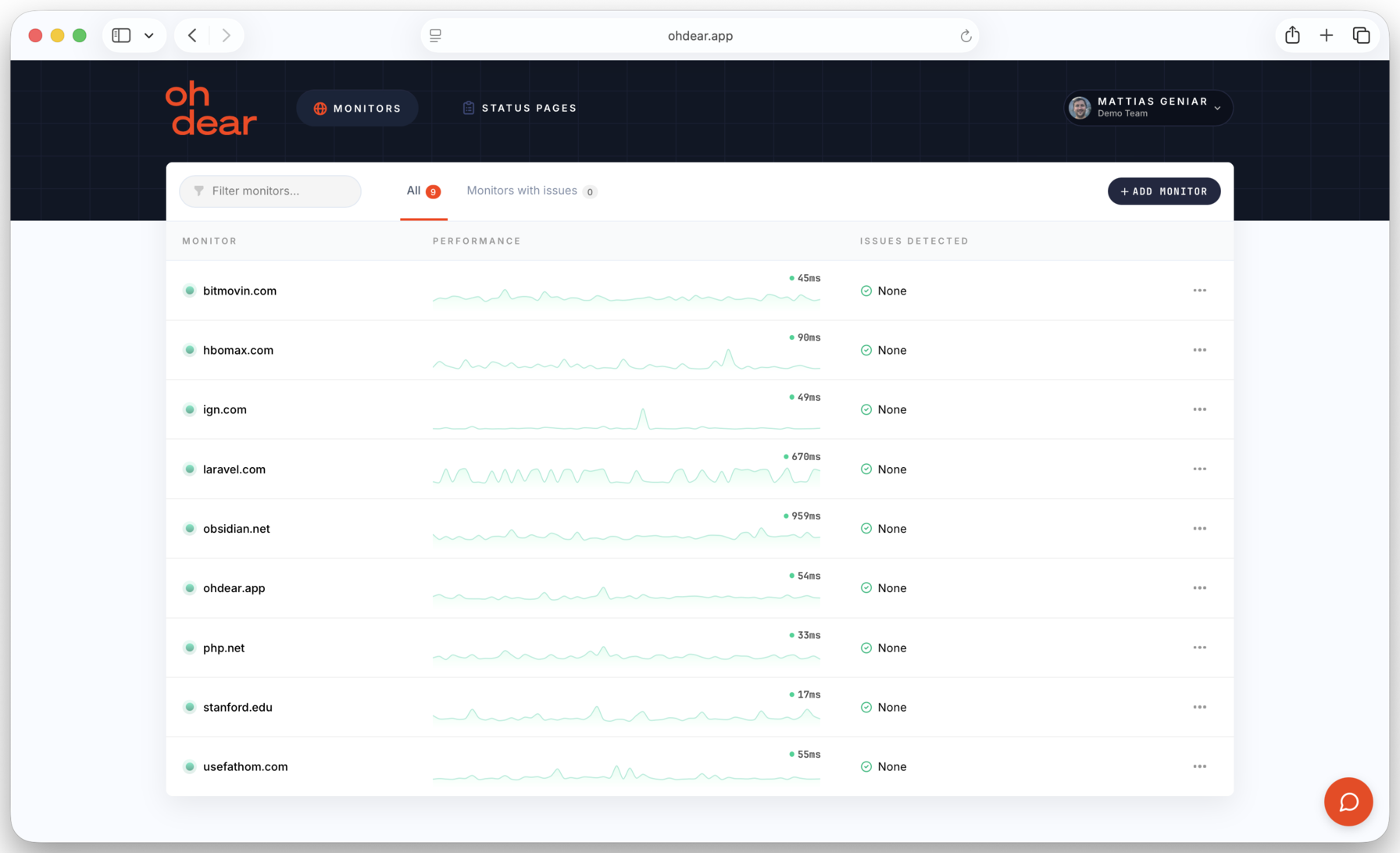The width and height of the screenshot is (1400, 853).
Task: Open the obsidian.net monitor
Action: 237,529
